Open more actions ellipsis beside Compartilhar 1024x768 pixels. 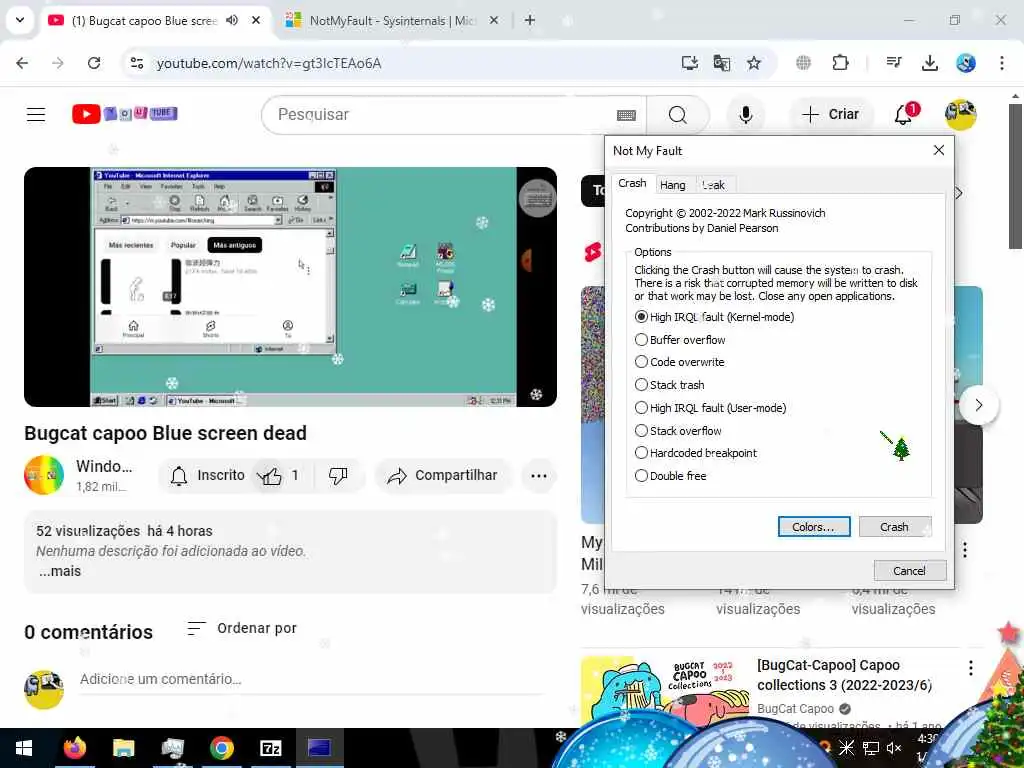coord(539,475)
